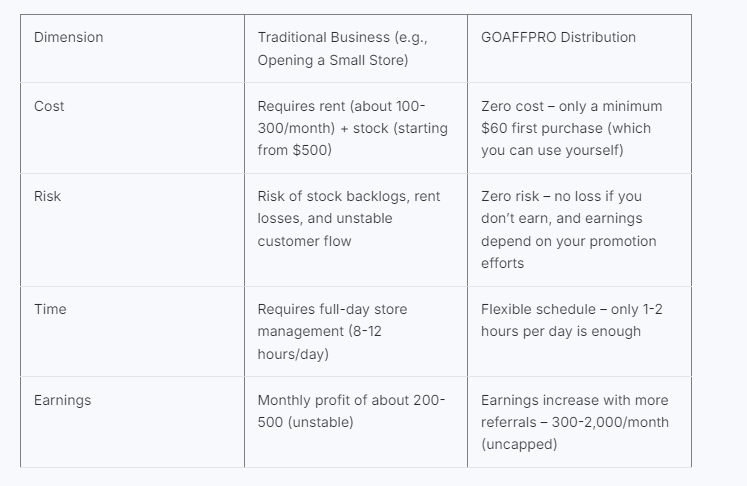This screenshot has width=747, height=486.
Task: Select the Cost row label
Action: click(49, 106)
